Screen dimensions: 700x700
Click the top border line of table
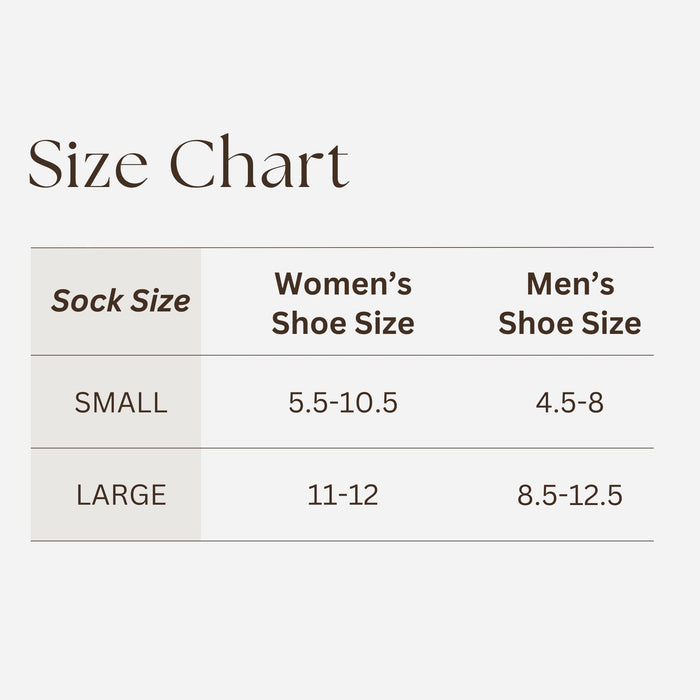(x=342, y=247)
